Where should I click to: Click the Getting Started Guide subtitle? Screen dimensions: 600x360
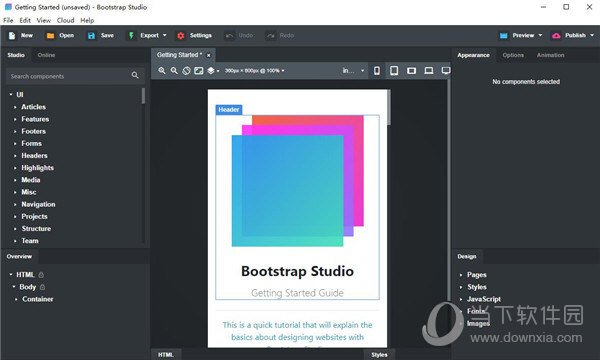(x=297, y=293)
